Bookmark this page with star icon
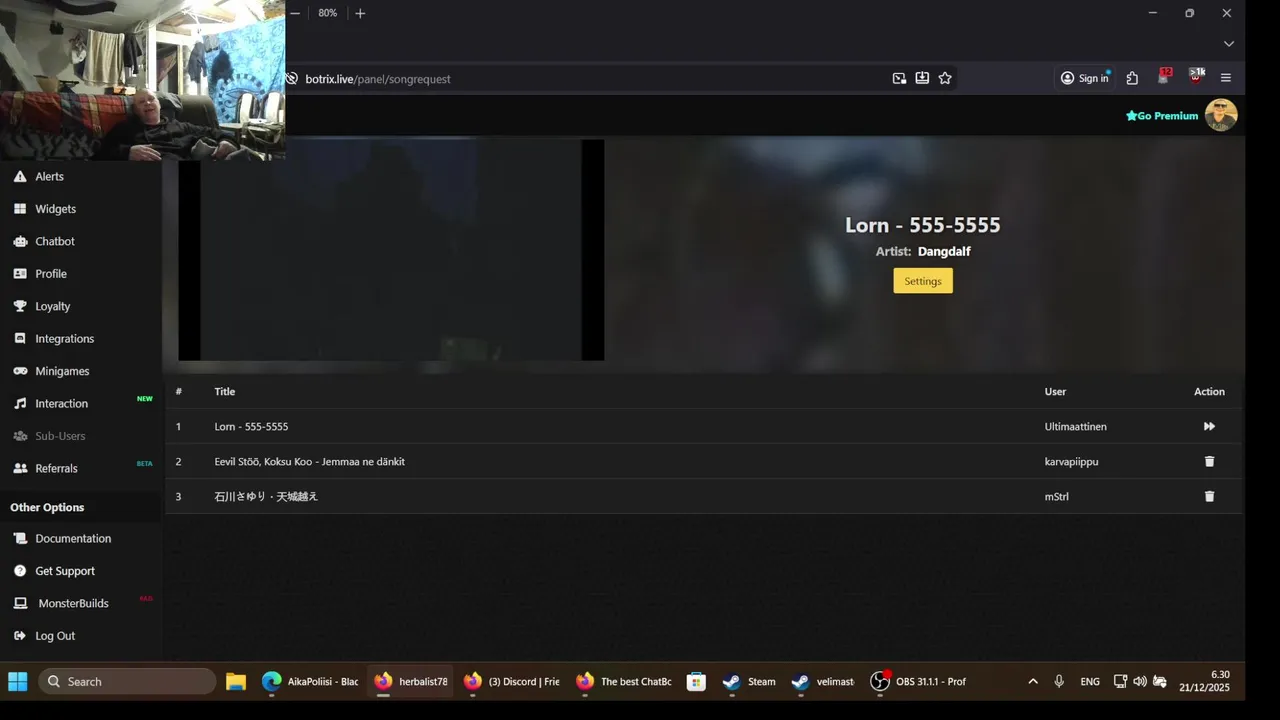 coord(945,78)
